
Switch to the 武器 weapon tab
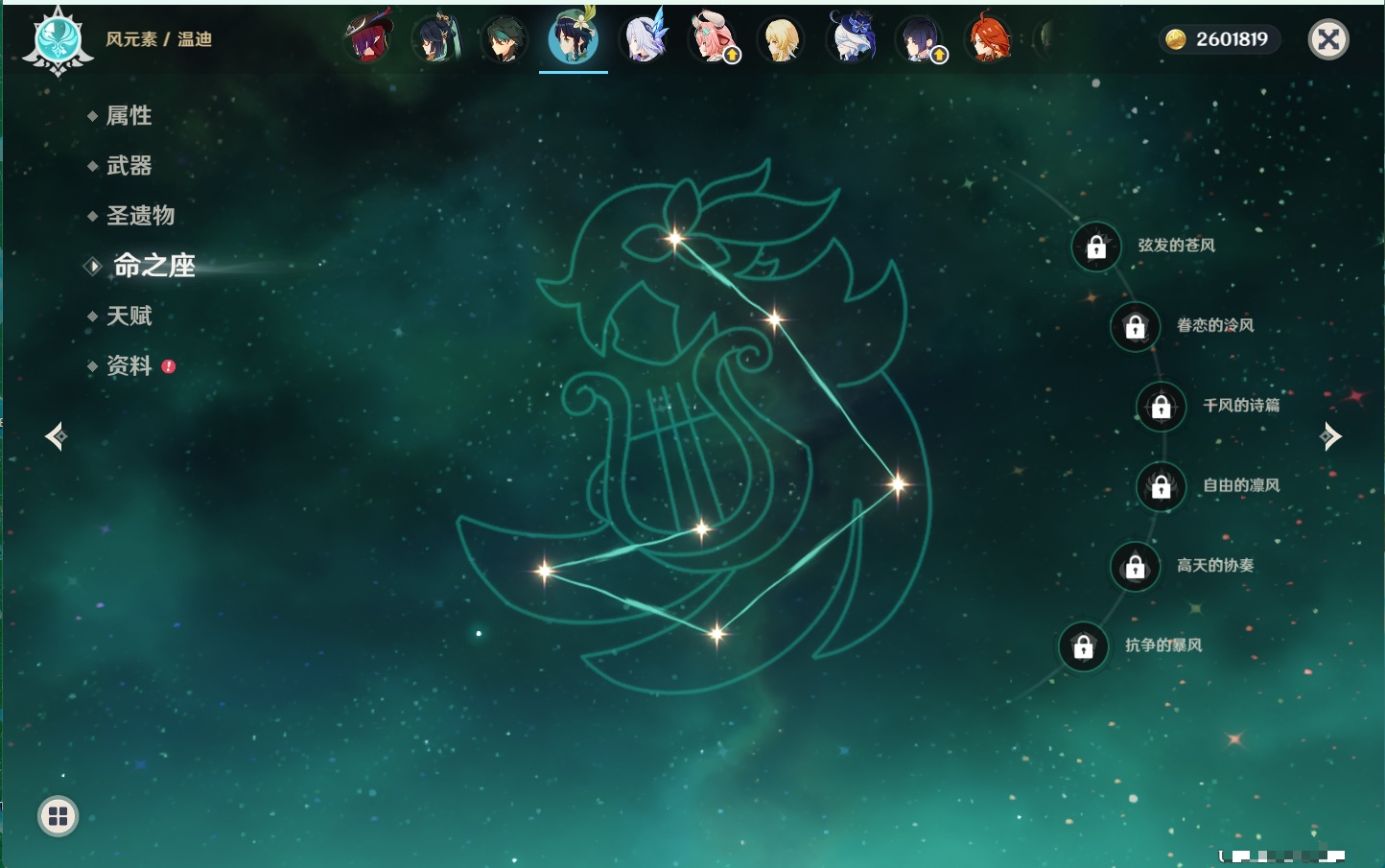129,166
